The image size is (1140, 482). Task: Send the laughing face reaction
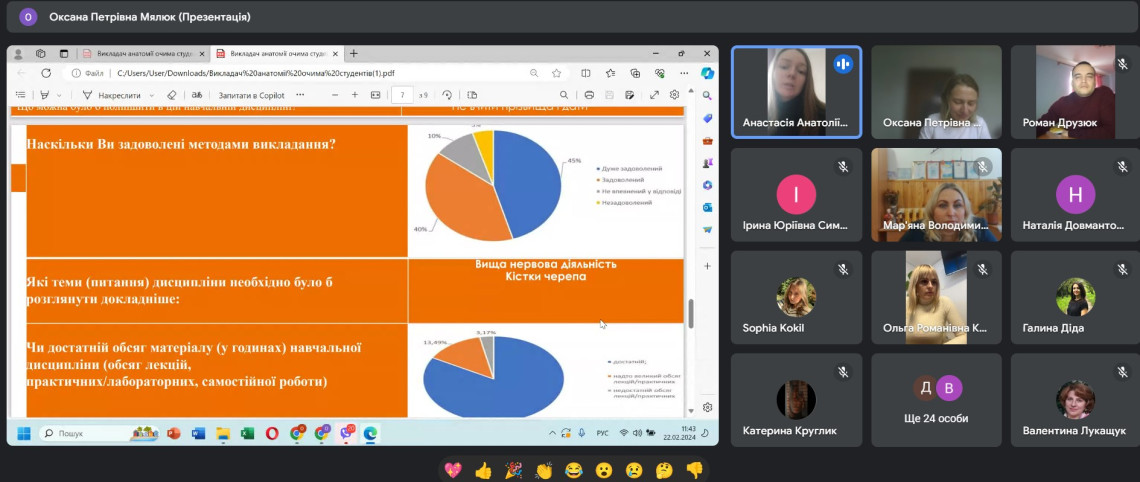point(574,470)
